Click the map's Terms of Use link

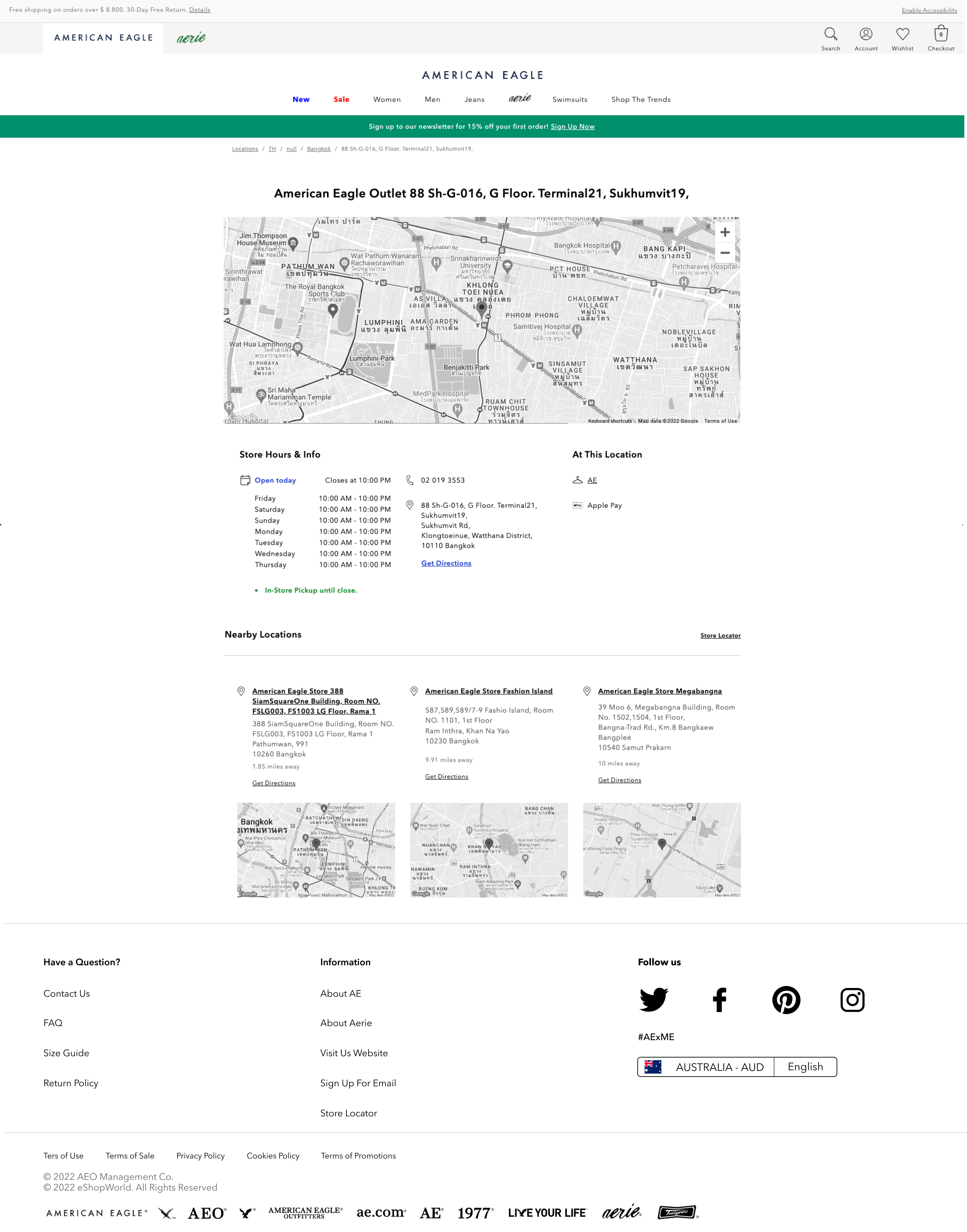coord(720,421)
